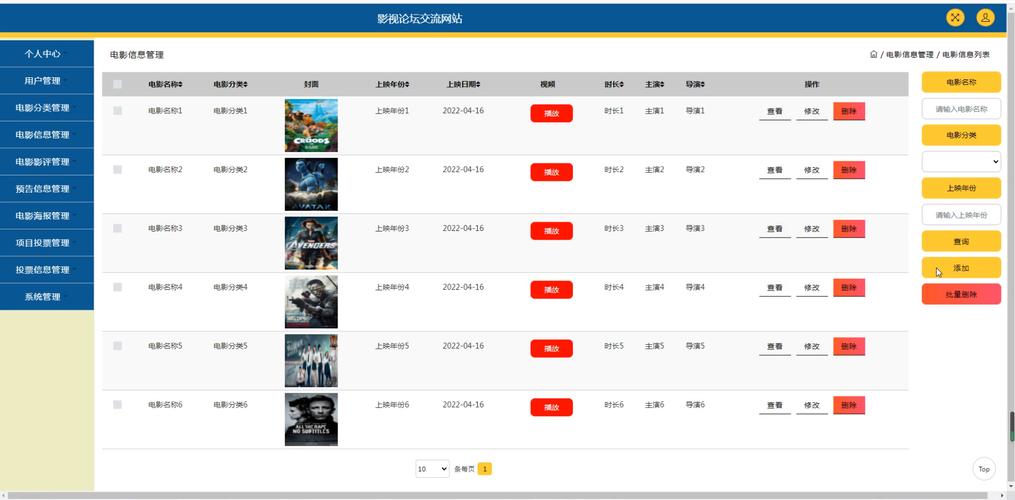This screenshot has height=500, width=1015.
Task: Open 投票信息管理 sidebar item
Action: point(47,270)
